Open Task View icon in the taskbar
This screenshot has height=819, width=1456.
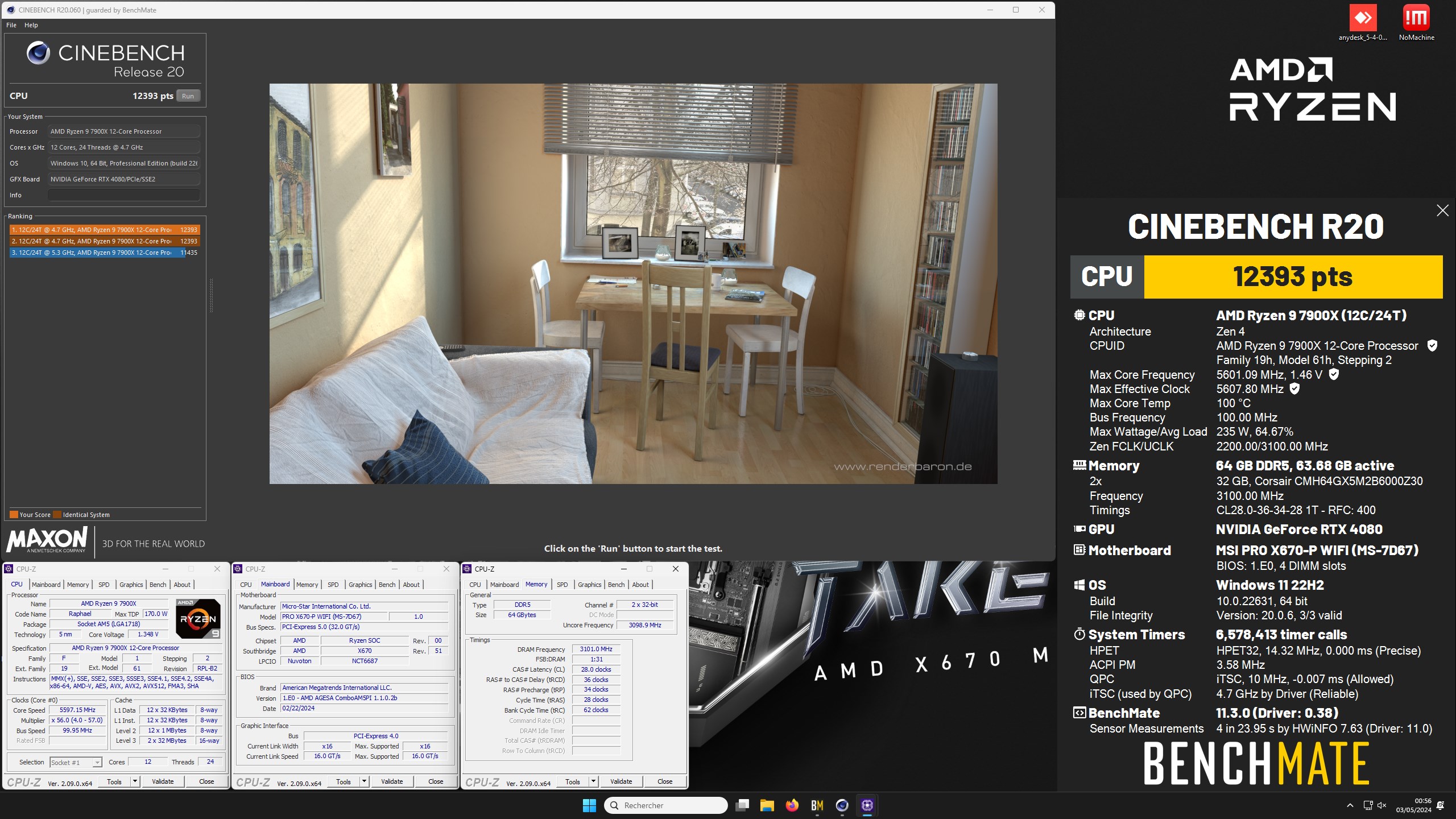742,805
